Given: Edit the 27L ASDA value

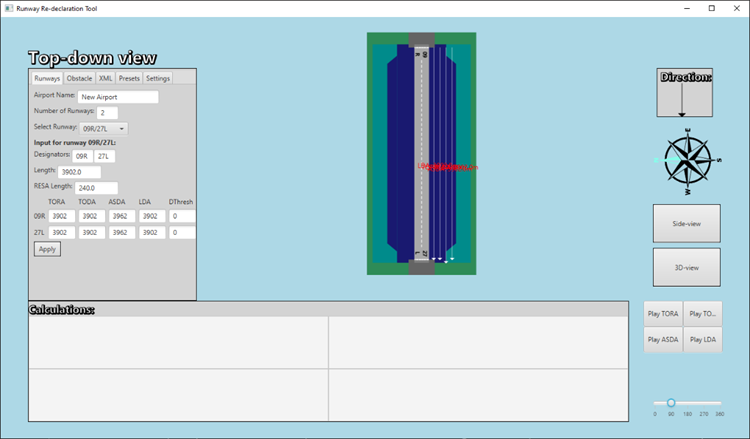Looking at the screenshot, I should (x=122, y=232).
